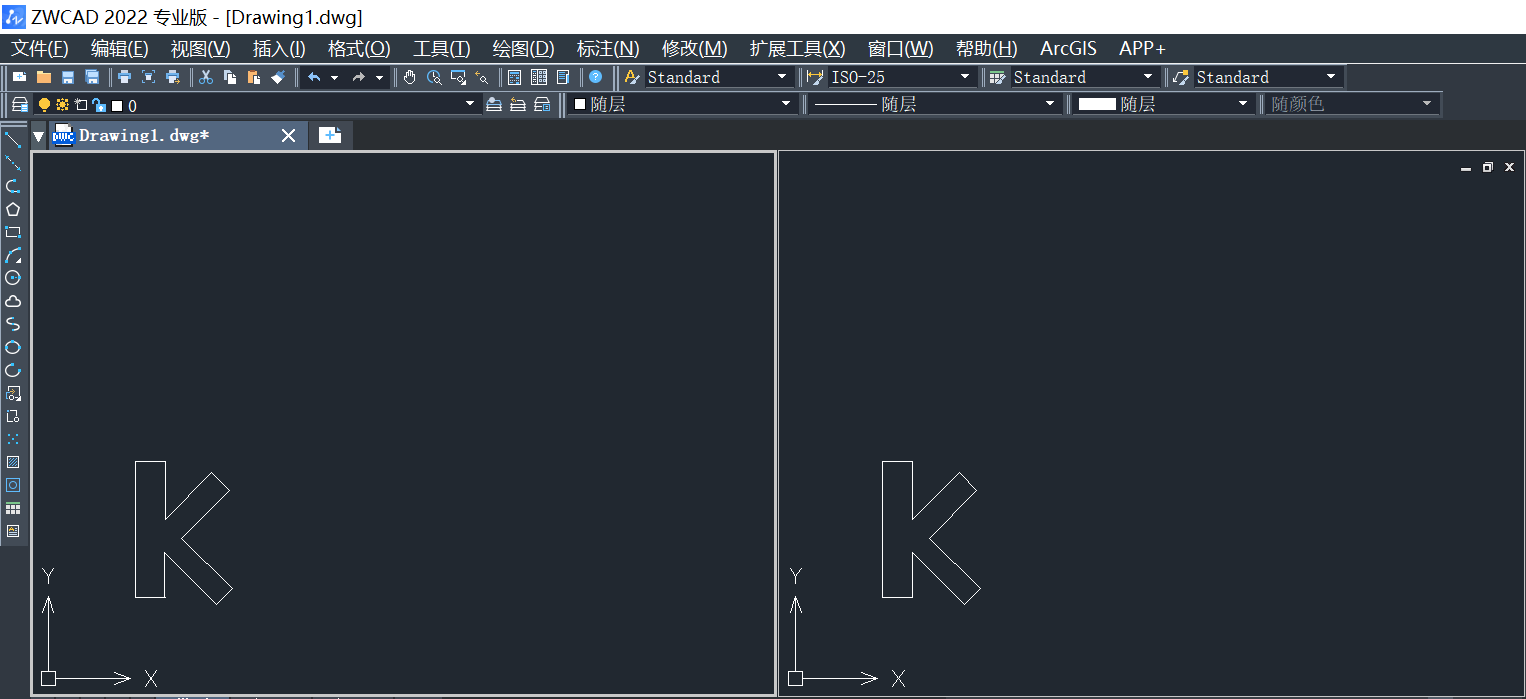This screenshot has width=1526, height=699.
Task: Select the Circle tool
Action: (13, 278)
